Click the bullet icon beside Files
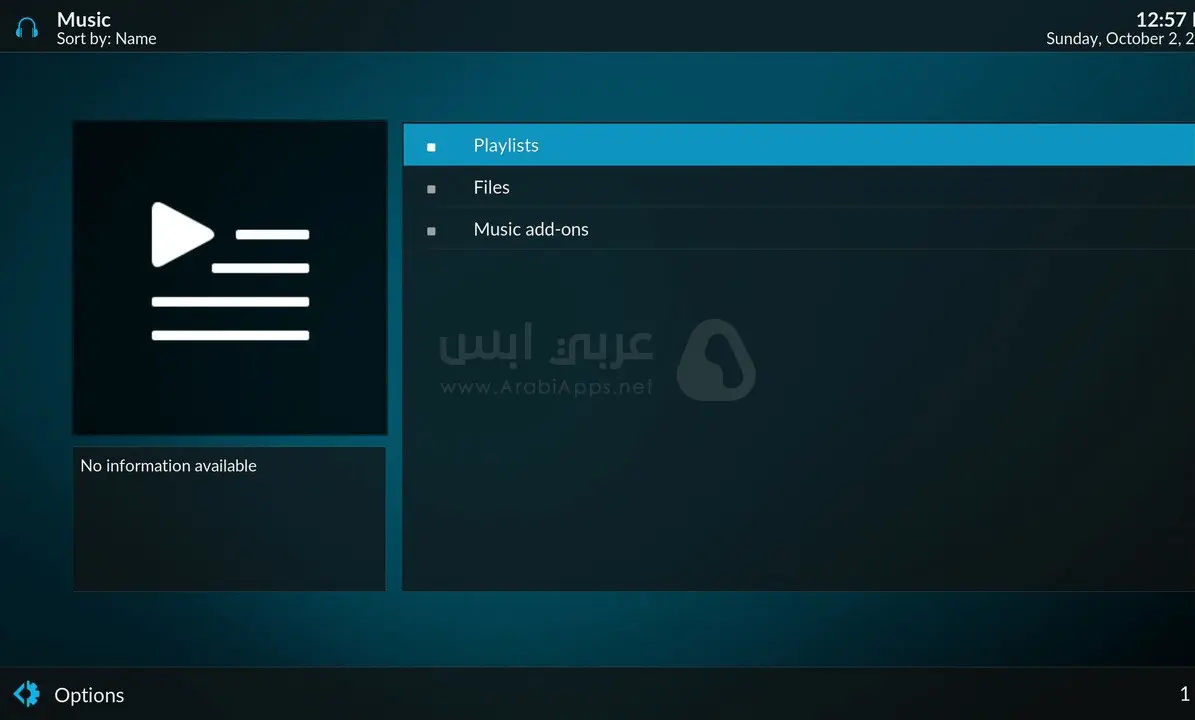The image size is (1195, 720). click(431, 188)
